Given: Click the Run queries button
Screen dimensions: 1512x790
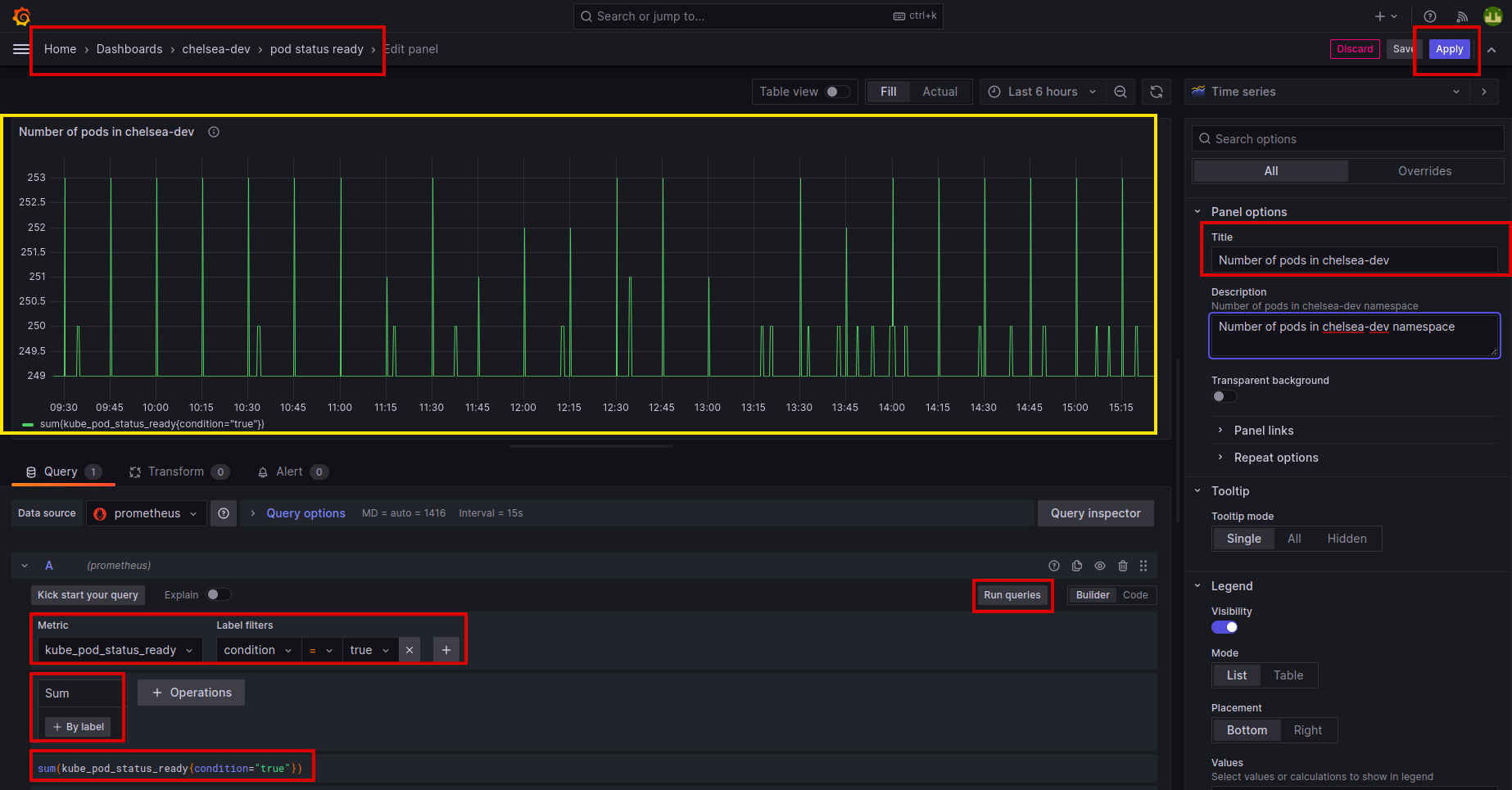Looking at the screenshot, I should [x=1012, y=595].
